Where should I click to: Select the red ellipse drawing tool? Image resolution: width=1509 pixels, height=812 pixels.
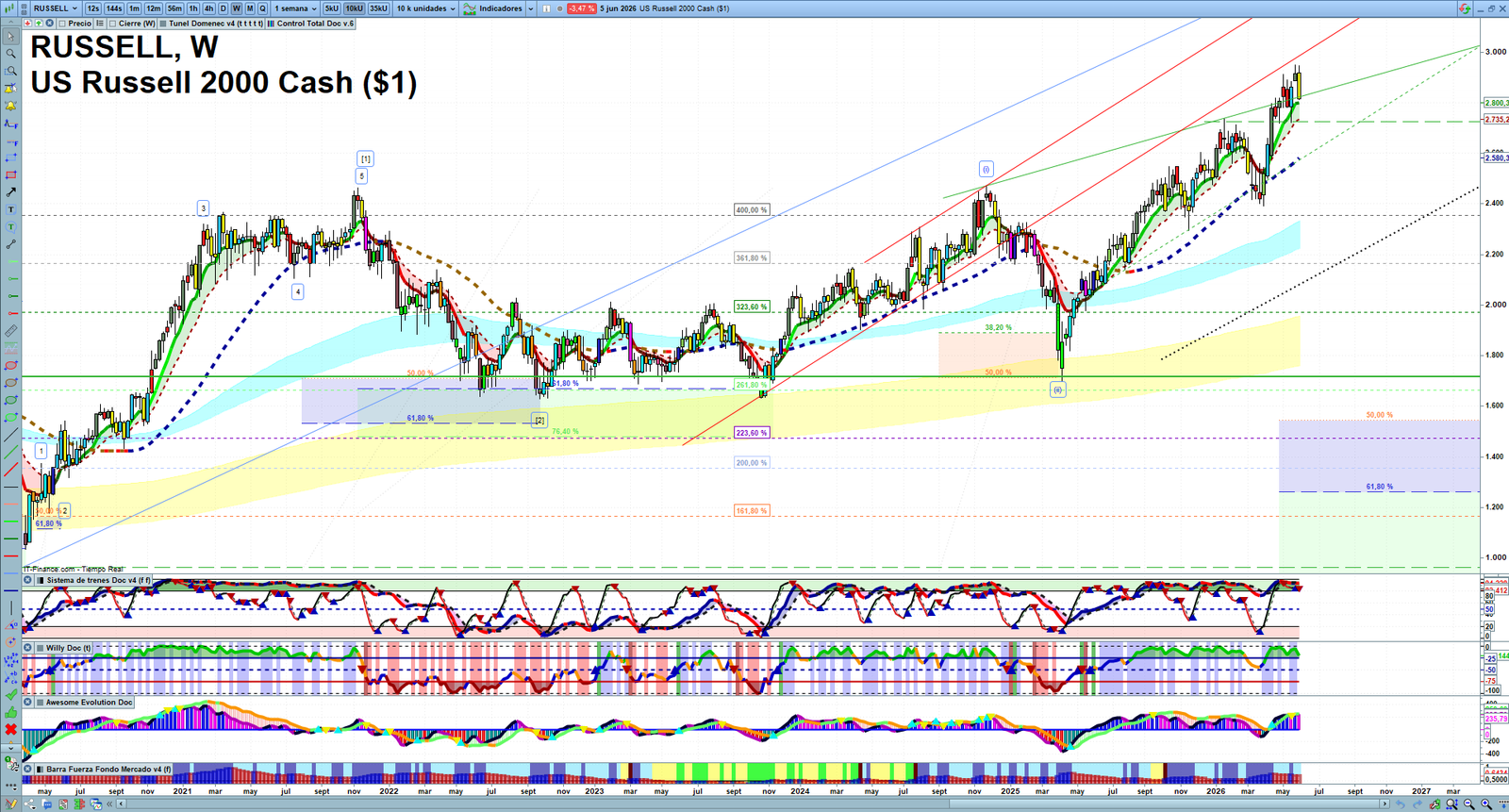10,366
